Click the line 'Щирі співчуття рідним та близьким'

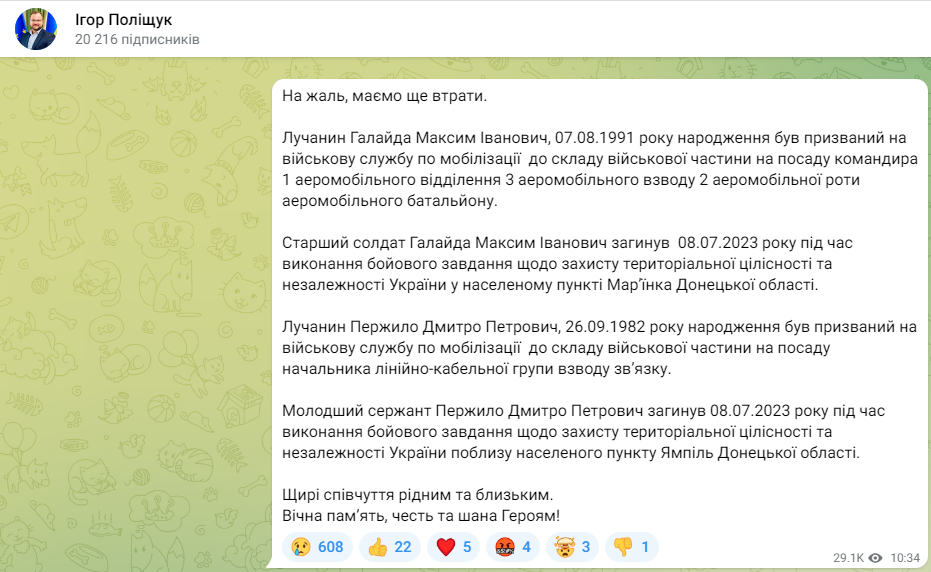coord(417,495)
